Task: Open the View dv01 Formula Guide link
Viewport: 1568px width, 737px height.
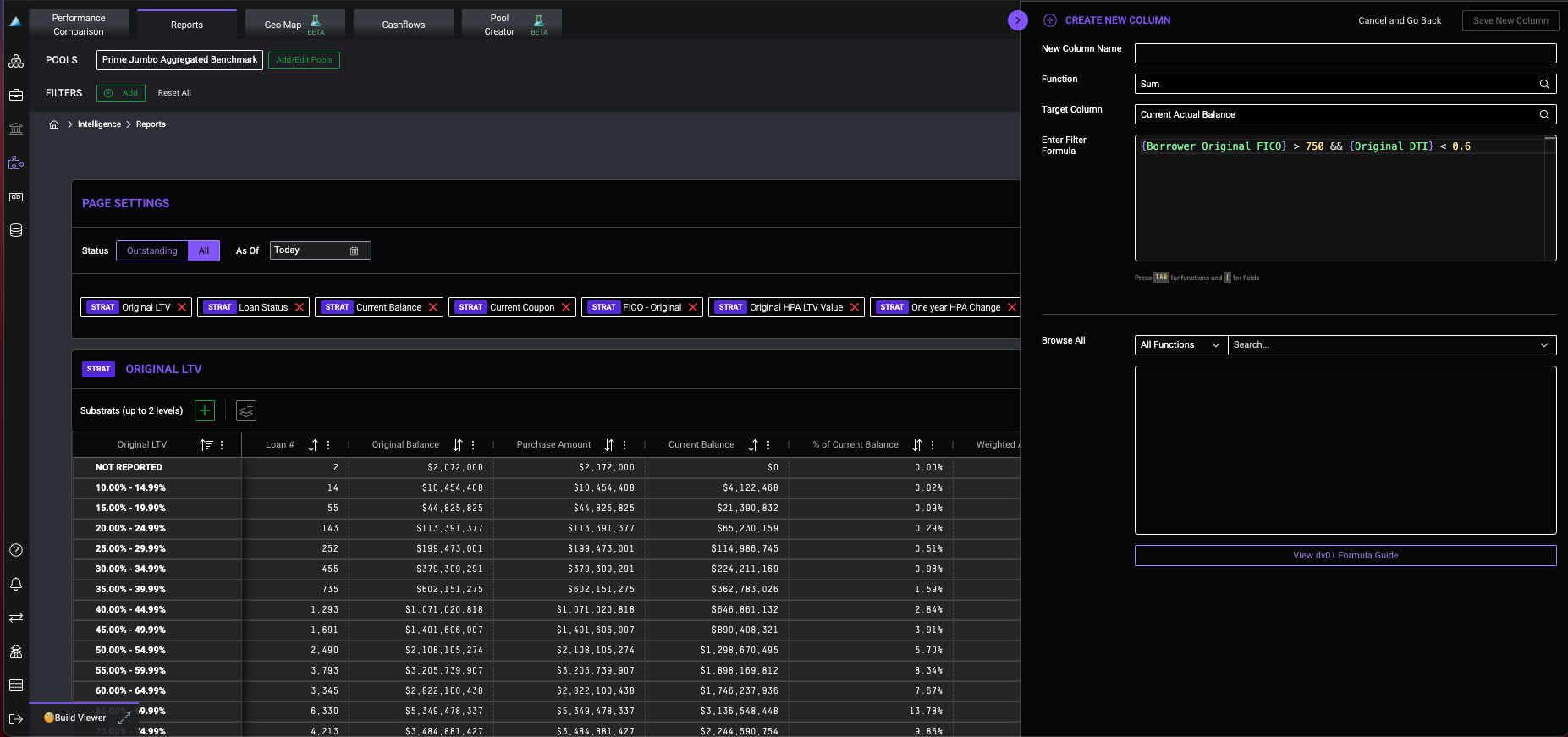Action: [x=1345, y=555]
